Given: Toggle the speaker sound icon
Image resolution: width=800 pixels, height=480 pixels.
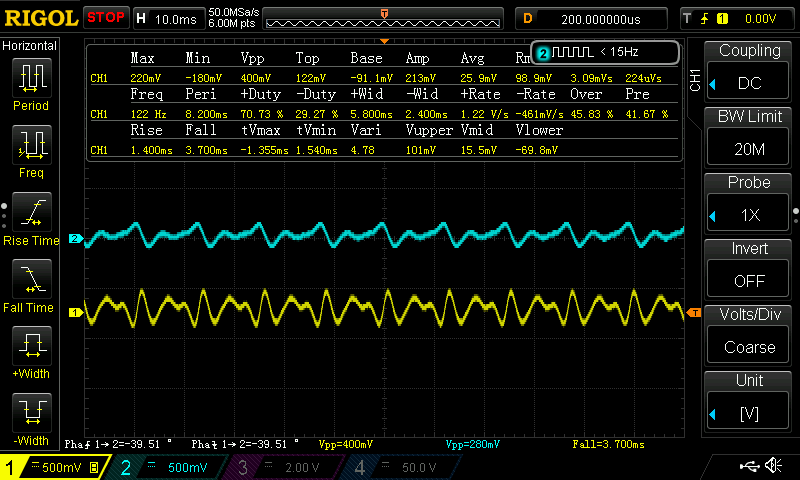Looking at the screenshot, I should [x=773, y=466].
